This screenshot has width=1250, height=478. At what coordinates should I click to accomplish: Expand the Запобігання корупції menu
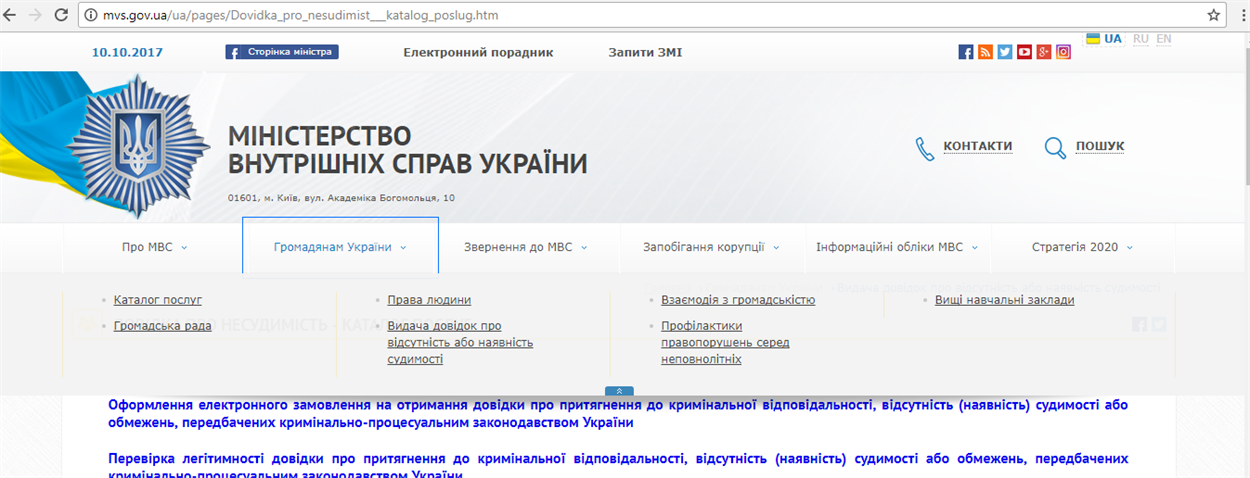(712, 247)
